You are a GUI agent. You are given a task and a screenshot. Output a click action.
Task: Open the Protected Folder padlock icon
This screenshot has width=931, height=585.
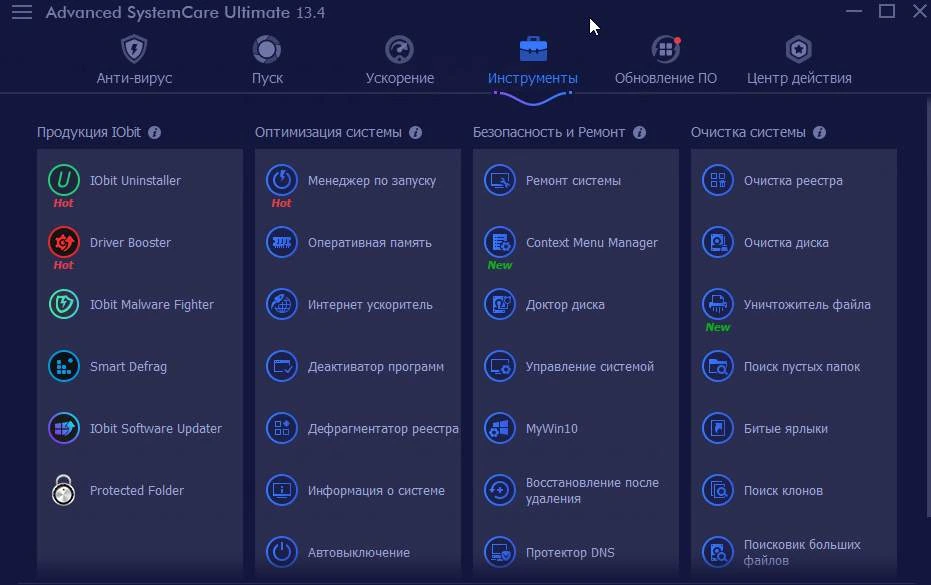(x=64, y=490)
